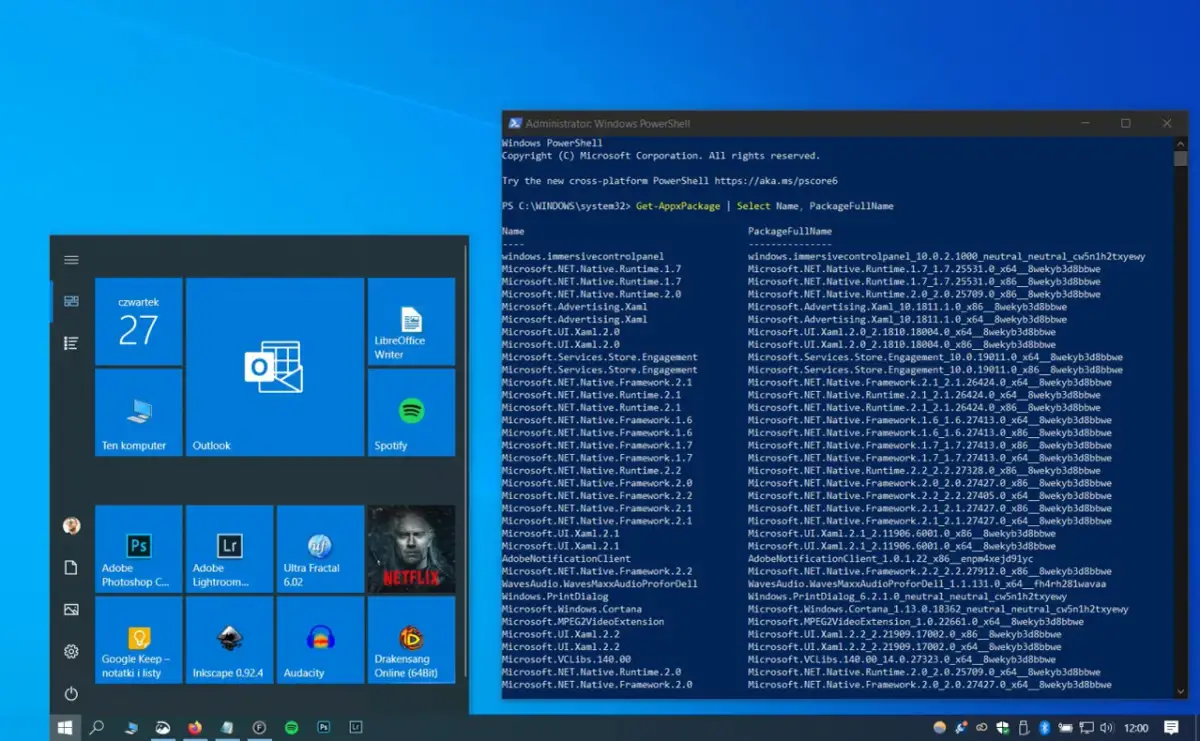Screen dimensions: 1200x741
Task: Open Lightroom via the Lr taskbar icon
Action: tap(355, 727)
